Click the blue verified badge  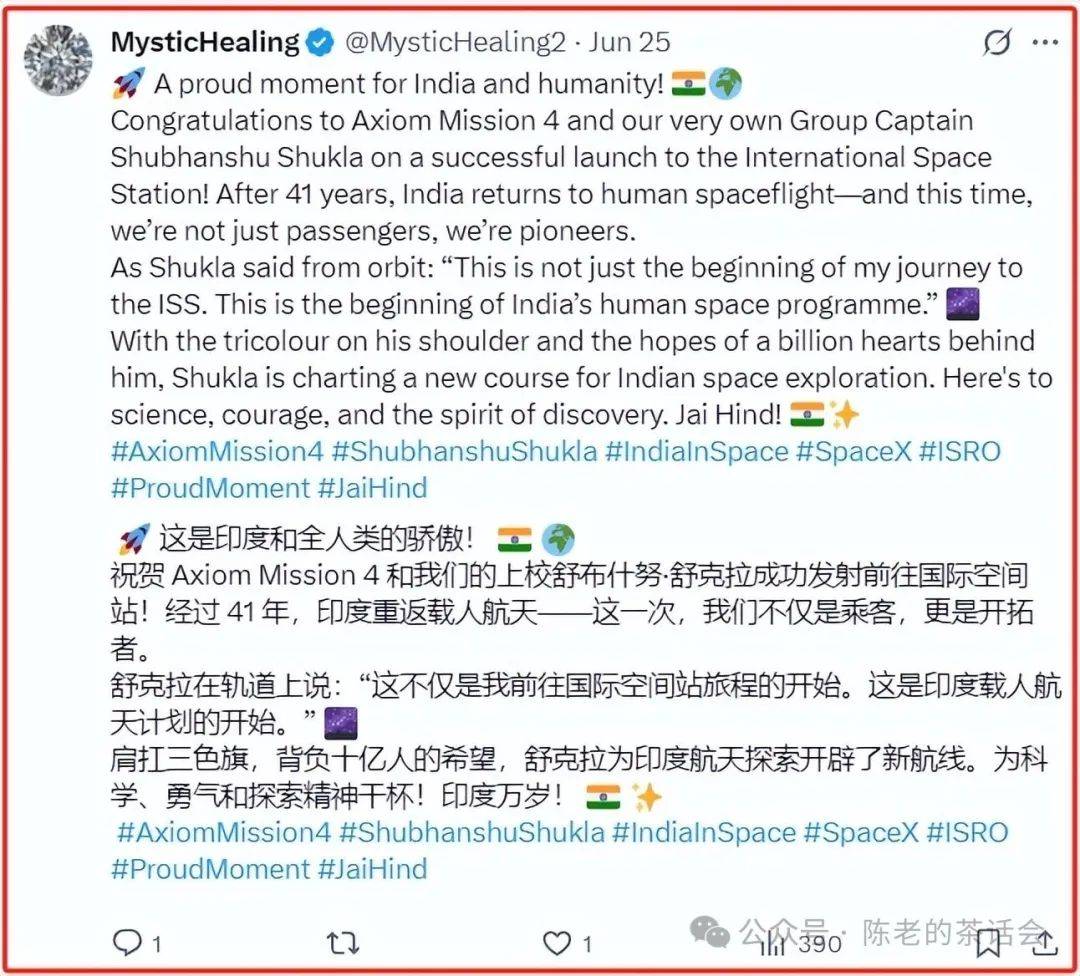[x=319, y=43]
